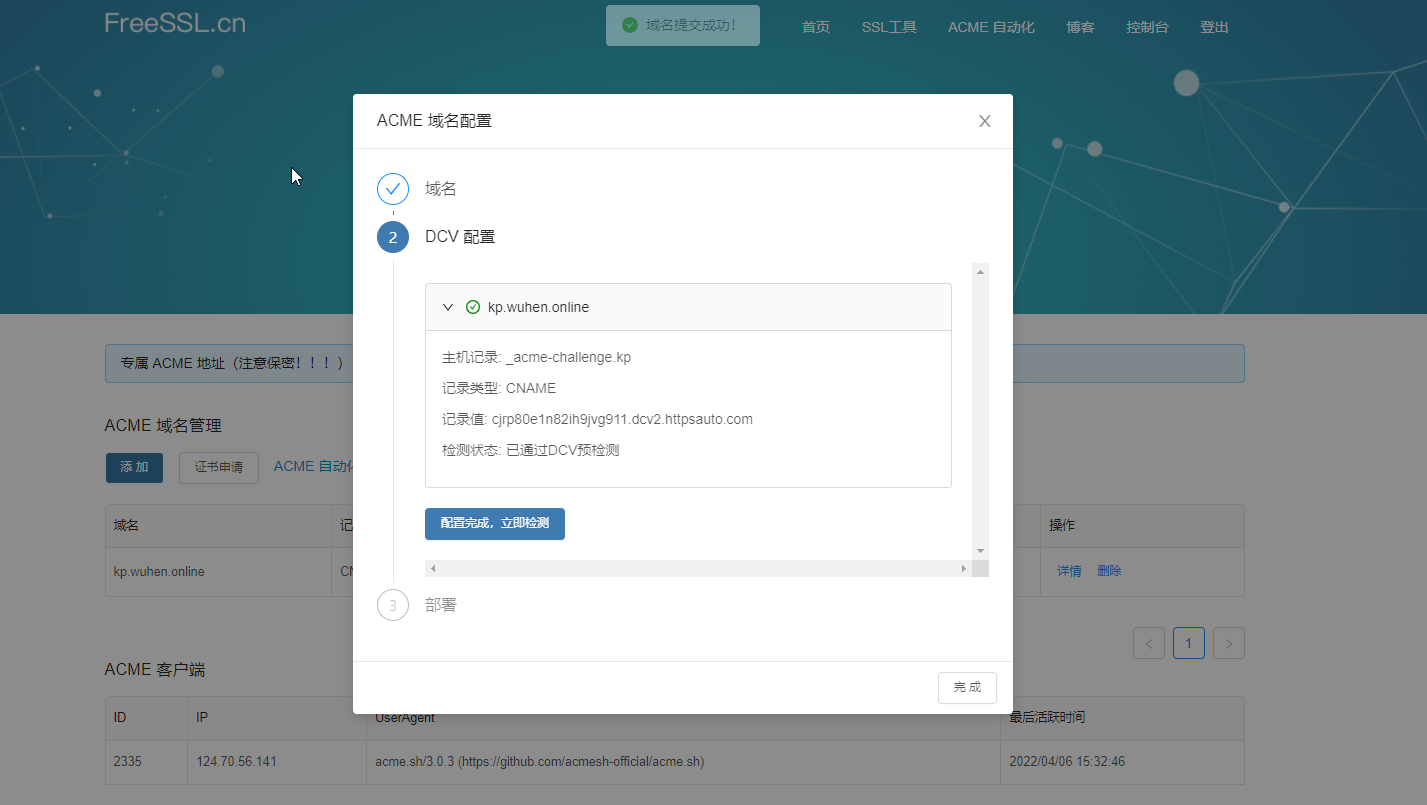The width and height of the screenshot is (1427, 805).
Task: Go to the 控制台 page
Action: click(1146, 27)
